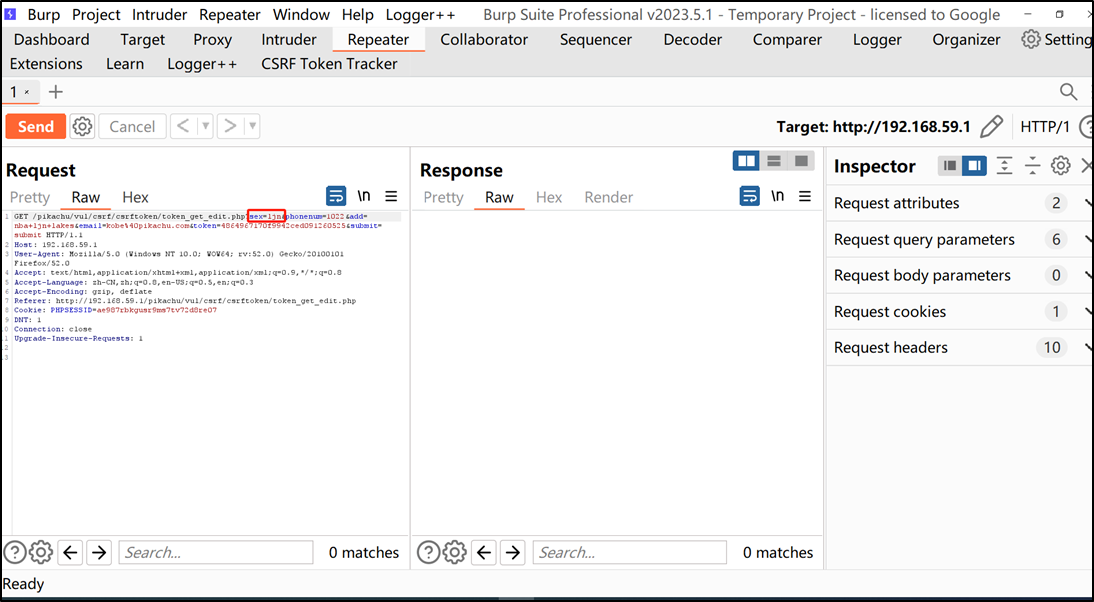Edit target with pencil icon
This screenshot has width=1094, height=602.
coord(991,126)
